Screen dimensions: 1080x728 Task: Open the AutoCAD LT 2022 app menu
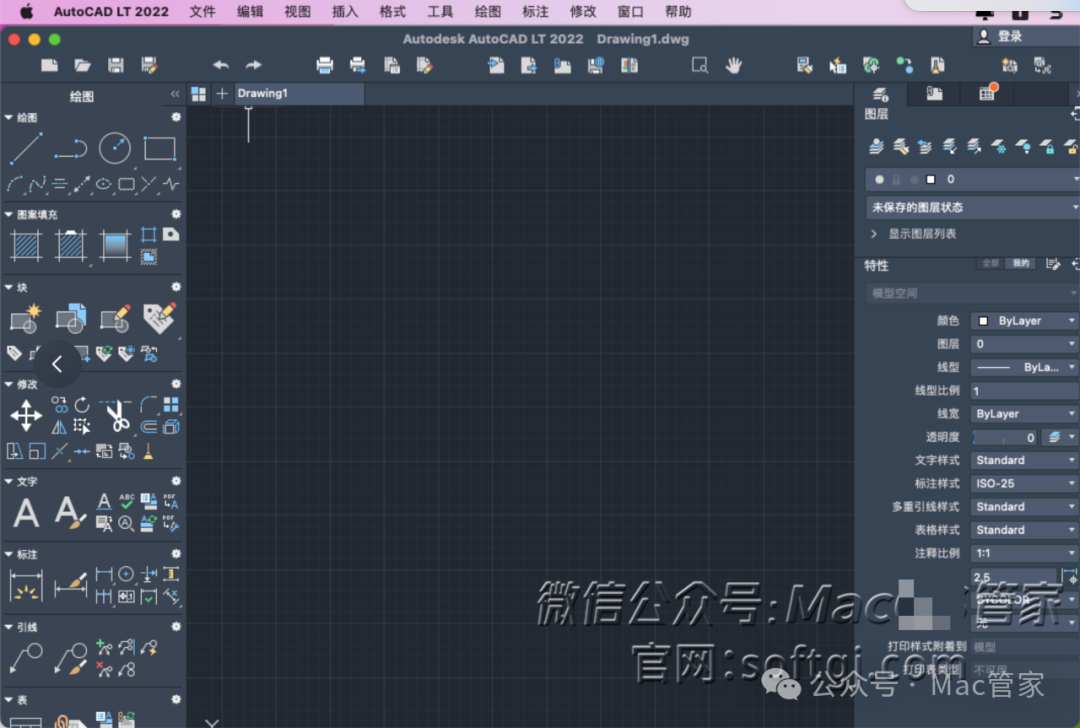click(x=111, y=12)
